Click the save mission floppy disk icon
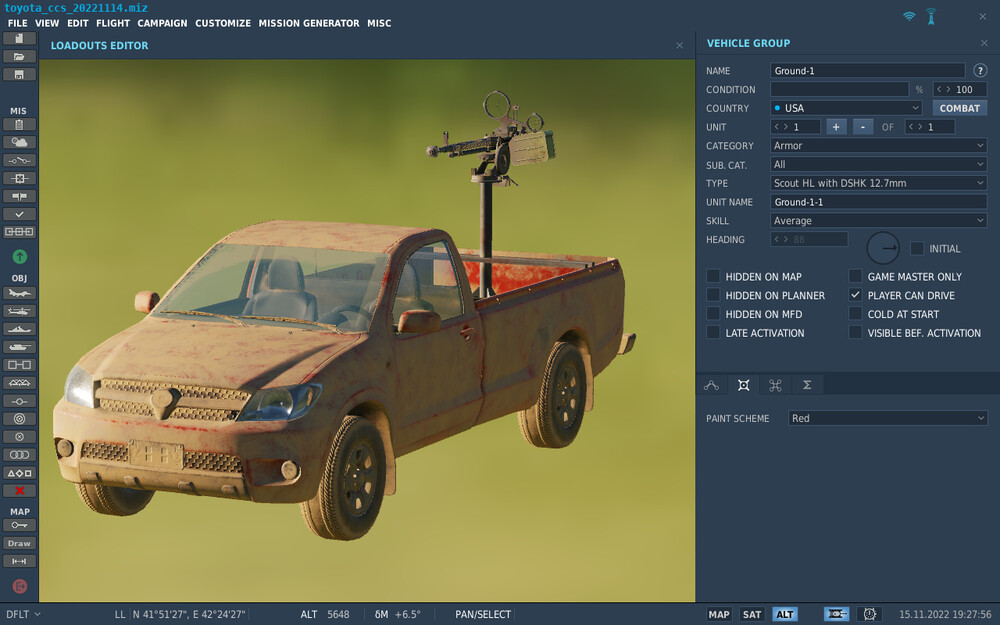The image size is (1000, 625). pos(19,75)
